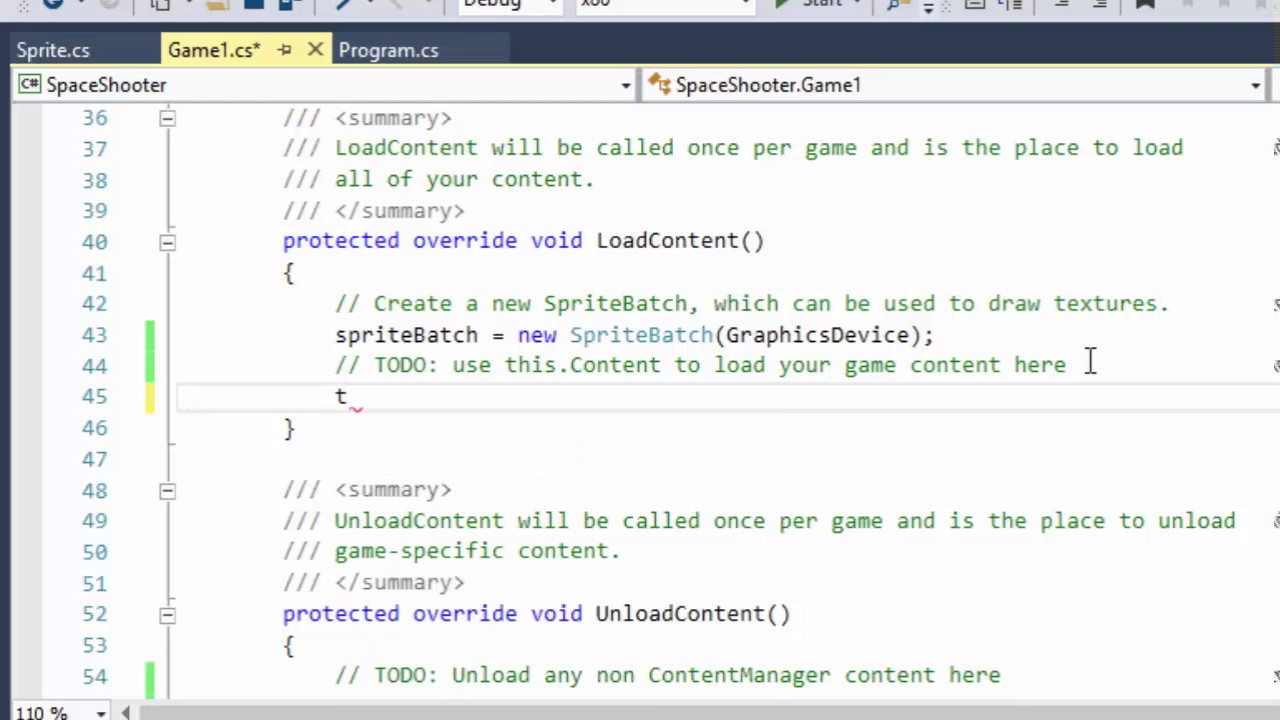Click GraphicsDevice inside the parentheses on line 43

817,335
